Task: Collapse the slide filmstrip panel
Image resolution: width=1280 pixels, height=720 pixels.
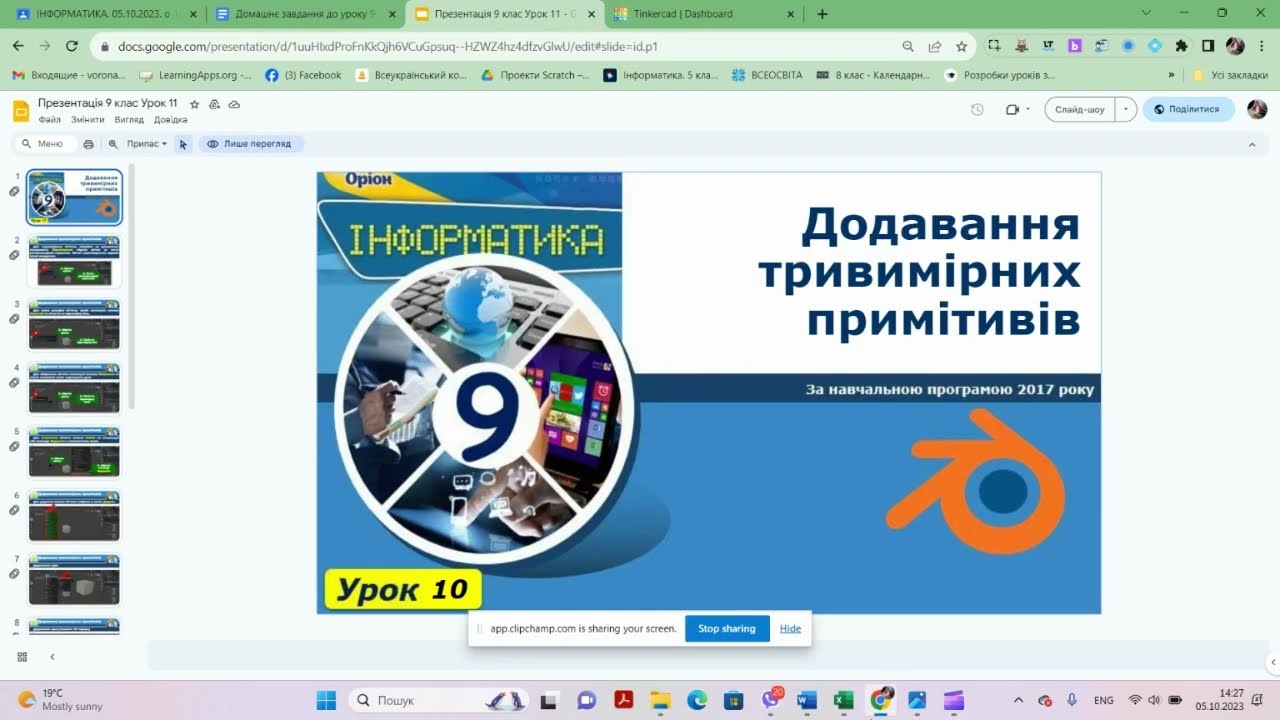Action: (52, 657)
